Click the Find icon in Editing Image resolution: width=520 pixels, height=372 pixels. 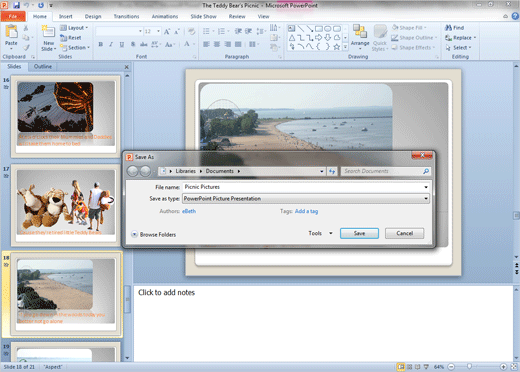pos(455,28)
